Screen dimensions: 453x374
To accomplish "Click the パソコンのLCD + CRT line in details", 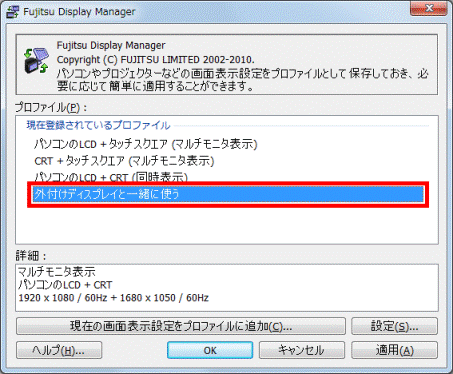I will (x=65, y=285).
